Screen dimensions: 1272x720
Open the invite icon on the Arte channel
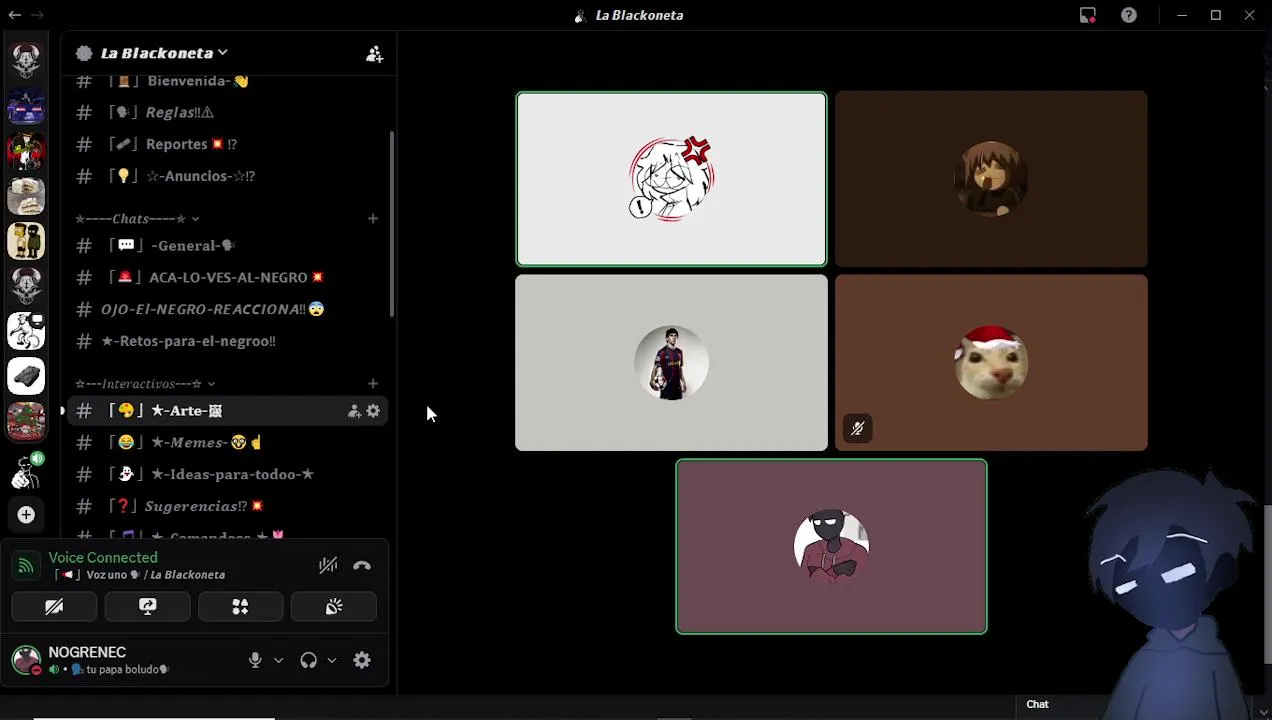[x=354, y=411]
